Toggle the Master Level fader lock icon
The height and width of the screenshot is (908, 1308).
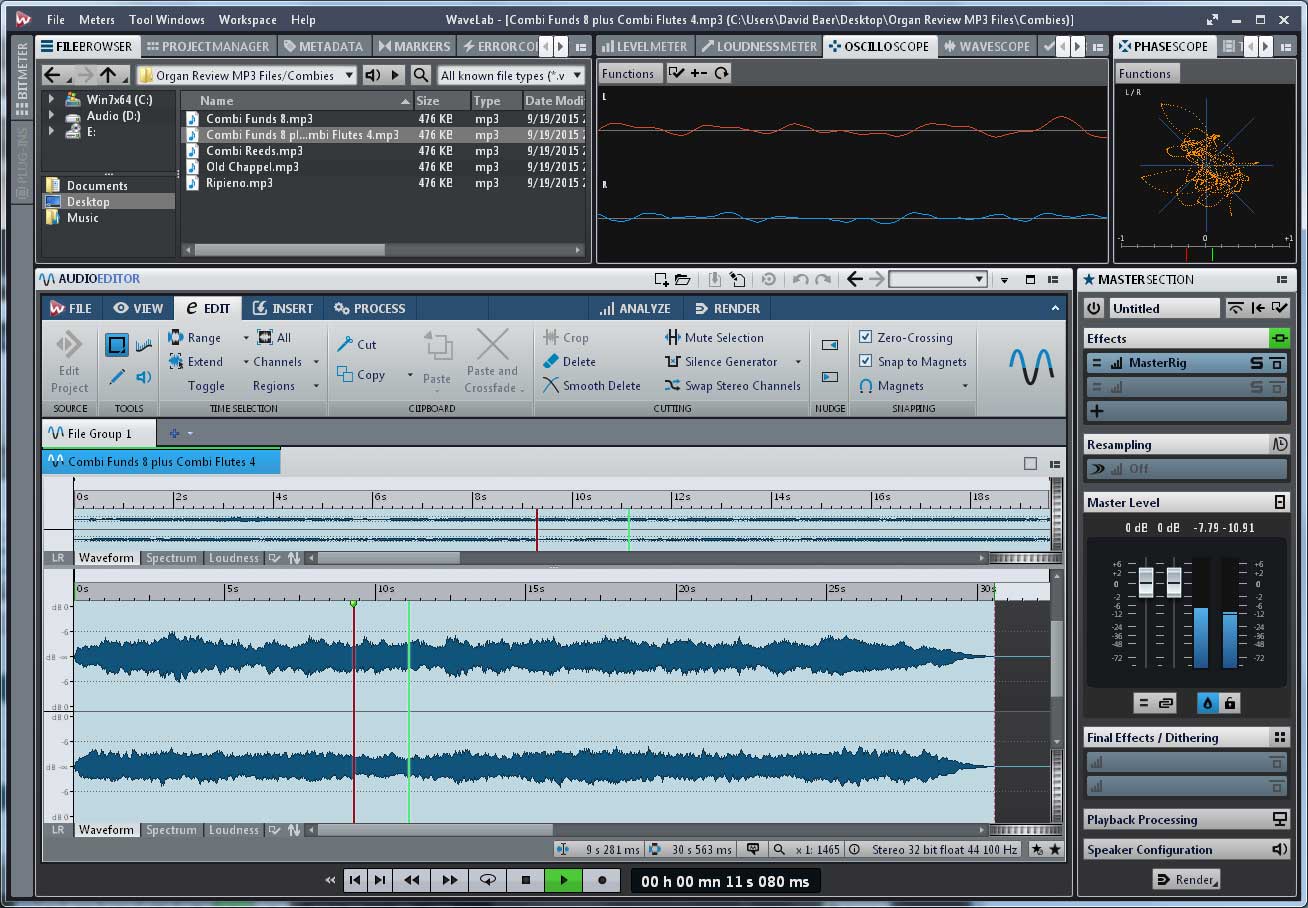(1230, 703)
